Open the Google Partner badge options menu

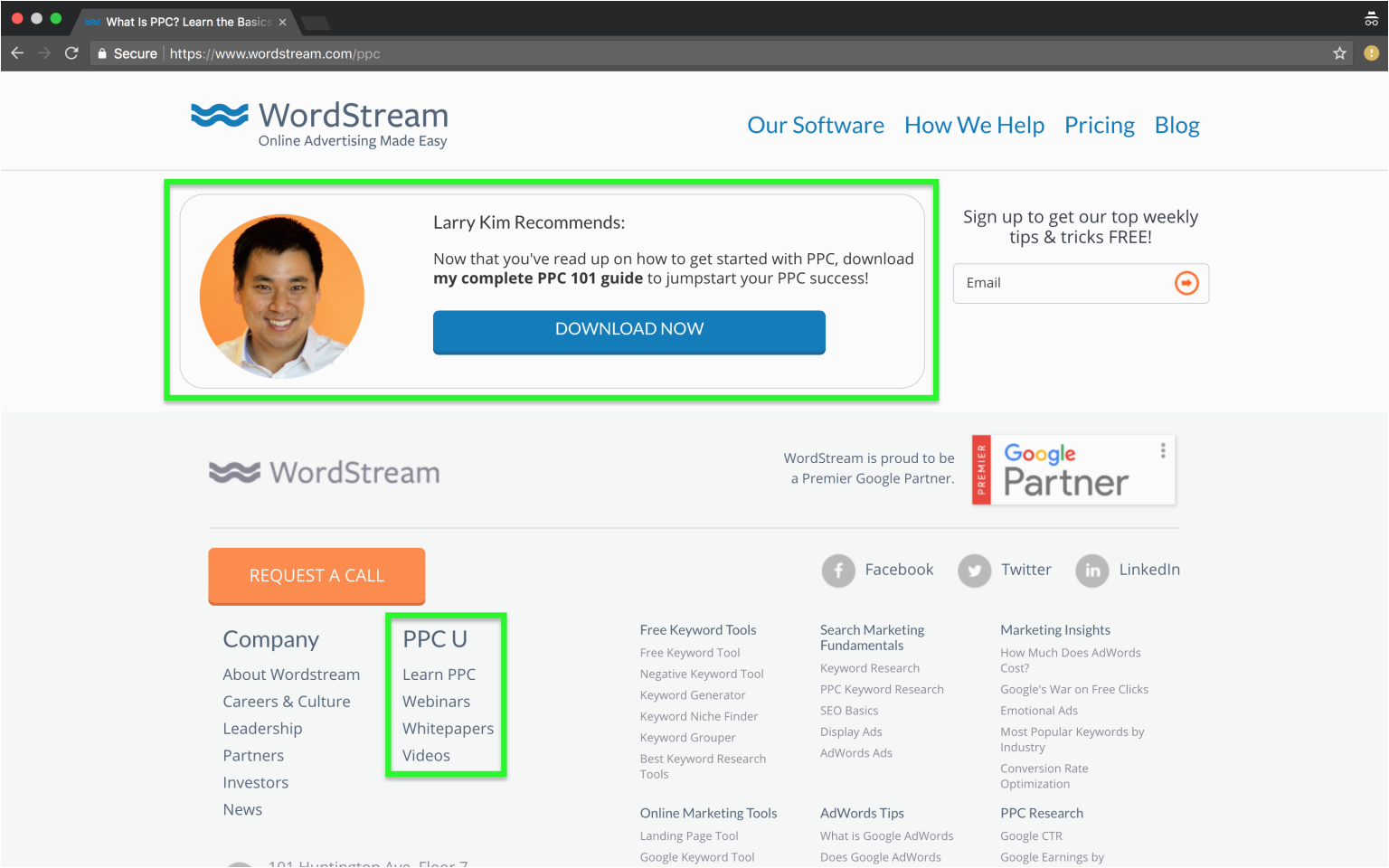coord(1163,450)
